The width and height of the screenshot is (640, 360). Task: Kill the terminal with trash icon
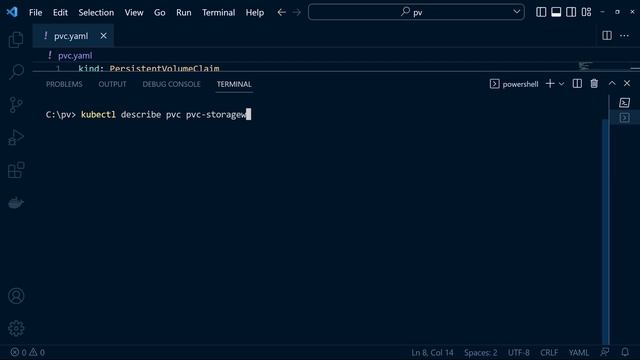tap(594, 84)
